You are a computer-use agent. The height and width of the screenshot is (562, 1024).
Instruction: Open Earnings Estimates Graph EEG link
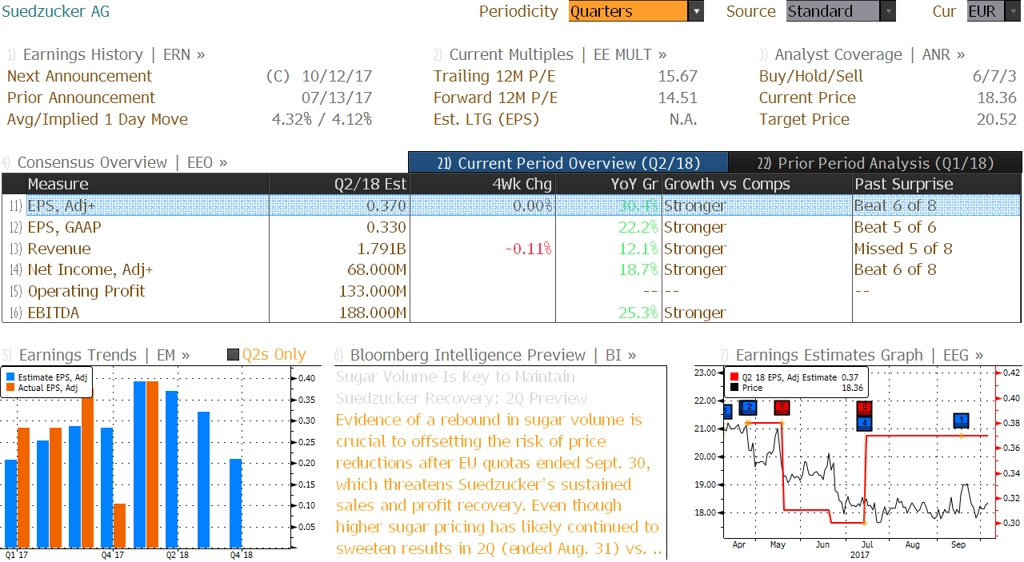859,355
